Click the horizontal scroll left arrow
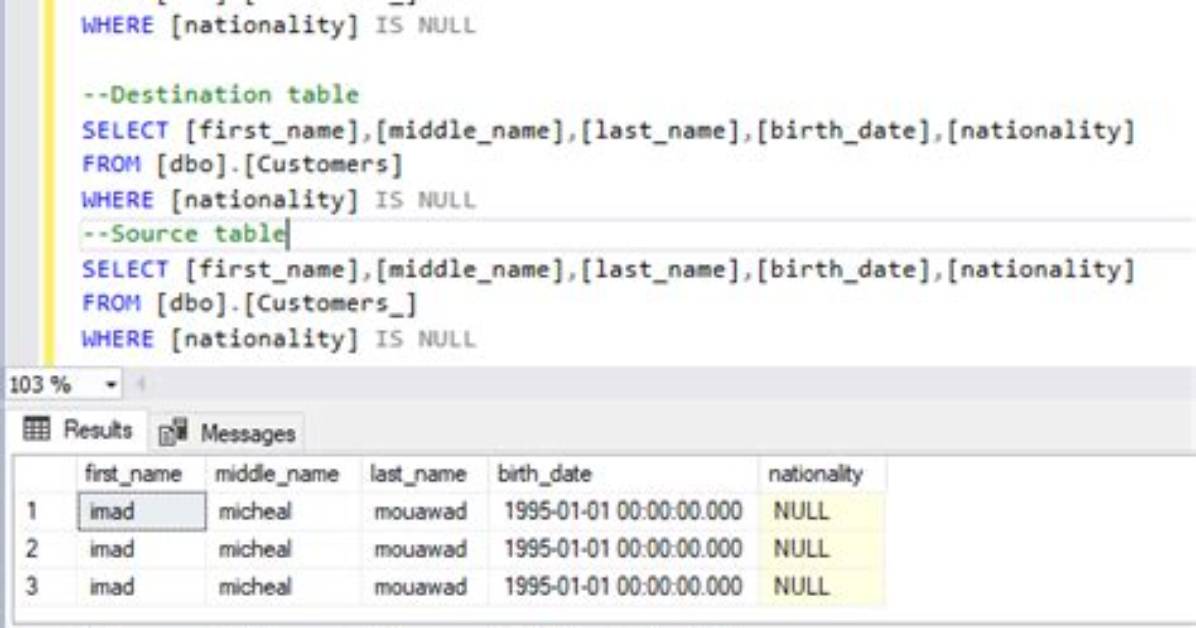 (140, 384)
